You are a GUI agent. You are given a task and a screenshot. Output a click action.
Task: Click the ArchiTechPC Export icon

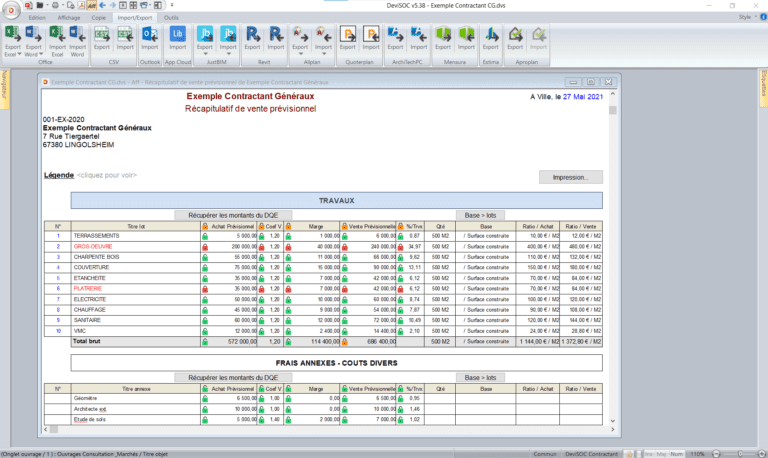395,35
